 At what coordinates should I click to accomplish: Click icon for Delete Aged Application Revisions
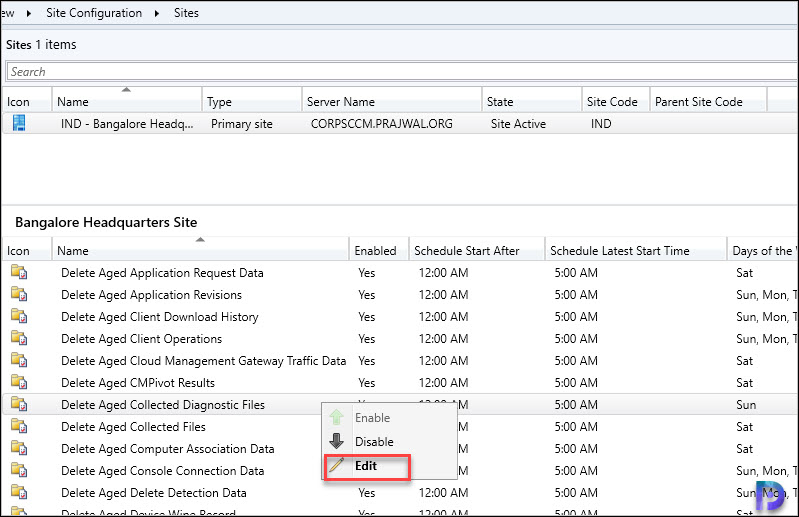click(19, 294)
